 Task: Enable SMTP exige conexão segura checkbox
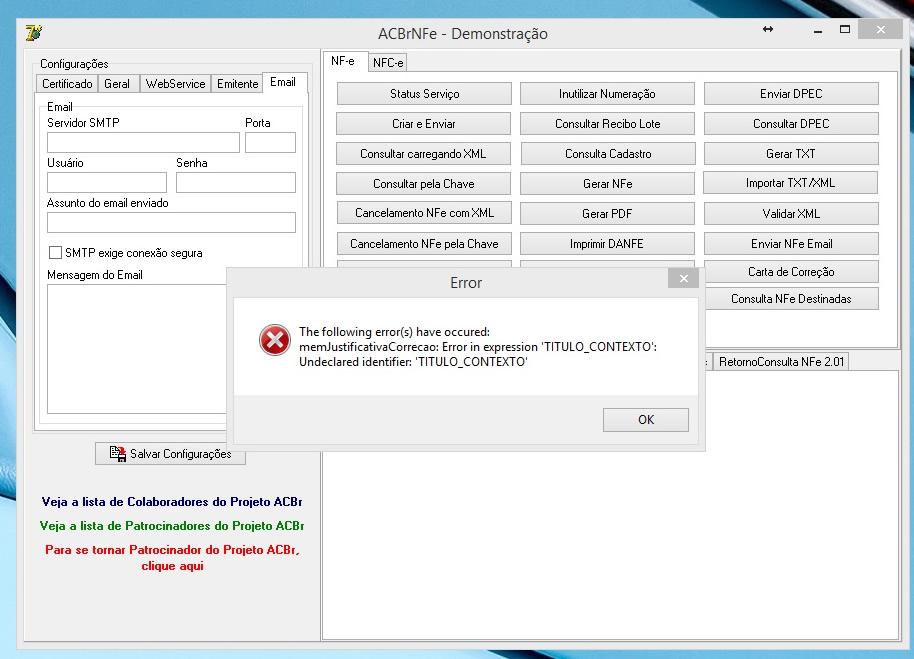click(55, 252)
